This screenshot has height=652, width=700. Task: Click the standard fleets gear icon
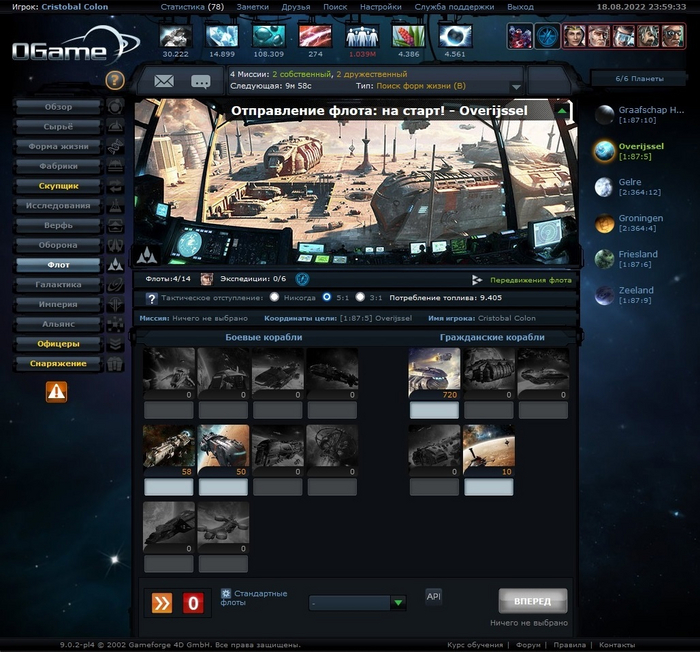tap(226, 593)
